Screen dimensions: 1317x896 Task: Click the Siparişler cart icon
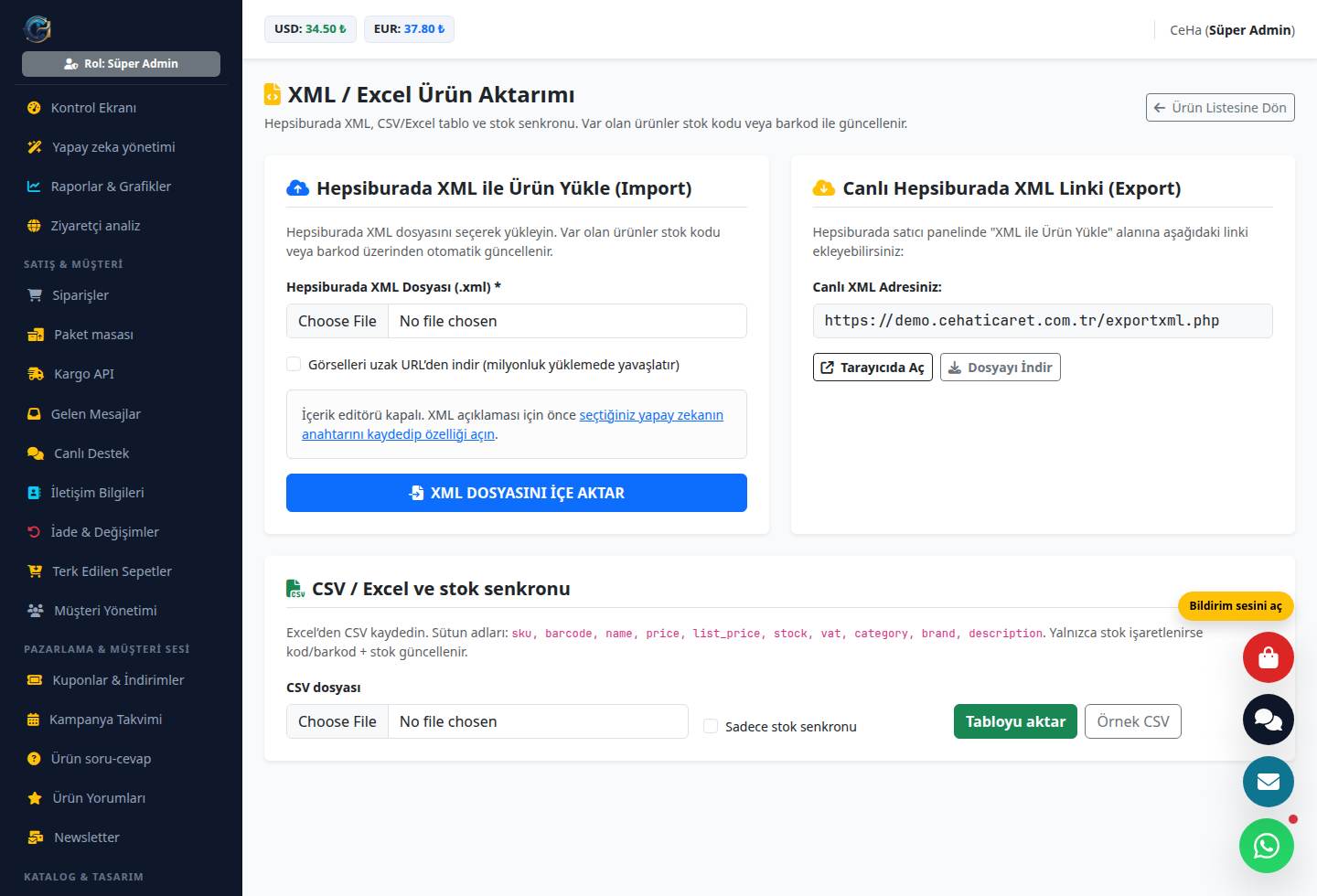pos(35,295)
